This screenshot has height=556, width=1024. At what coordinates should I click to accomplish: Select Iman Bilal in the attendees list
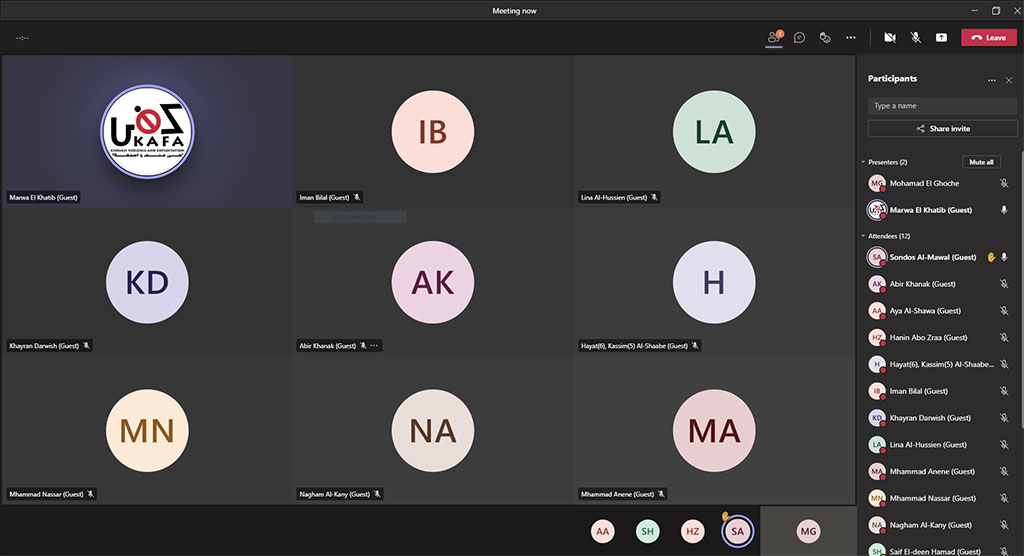point(918,391)
